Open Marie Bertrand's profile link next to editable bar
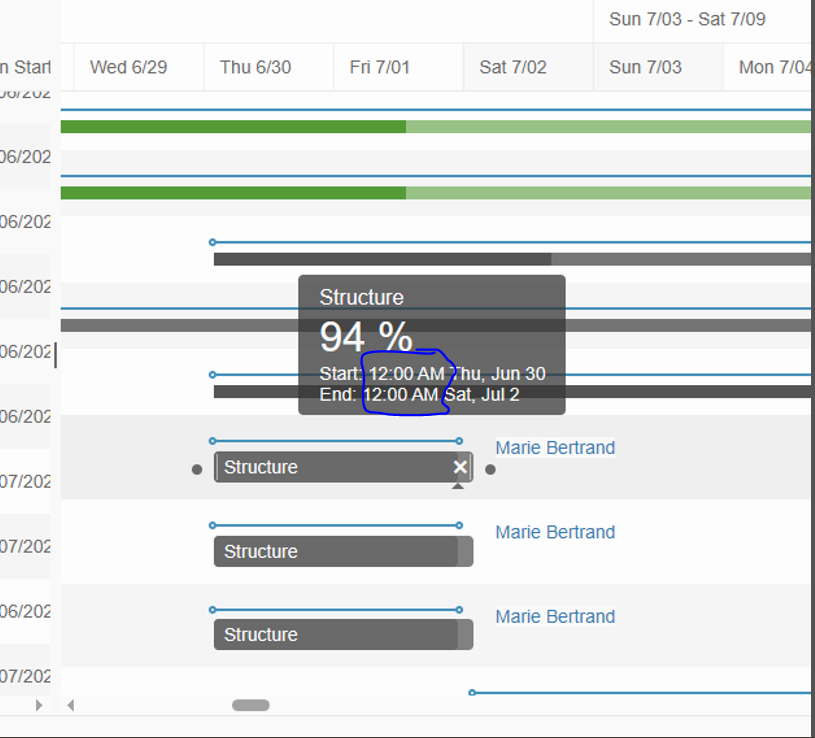Screen dimensions: 815x738 pos(555,447)
